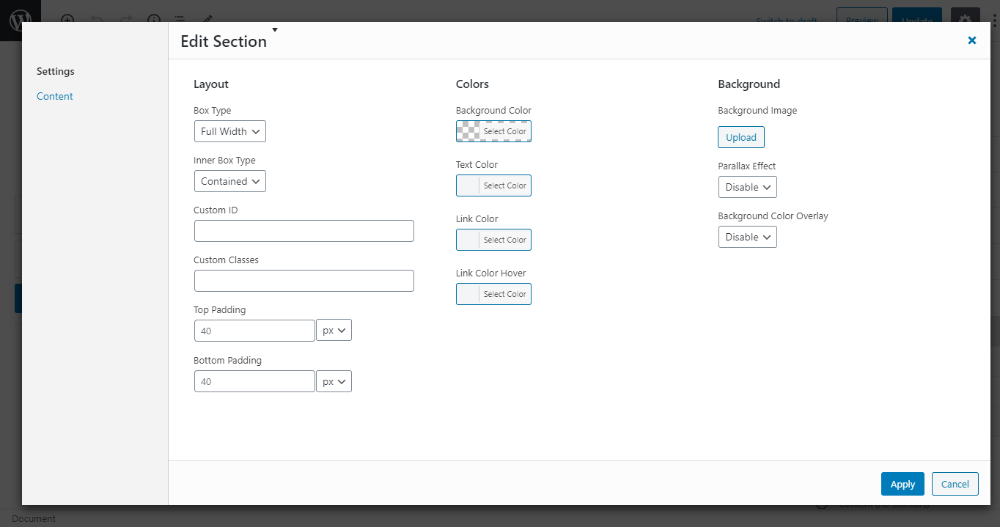This screenshot has height=527, width=1000.
Task: Apply the section settings
Action: pyautogui.click(x=902, y=484)
